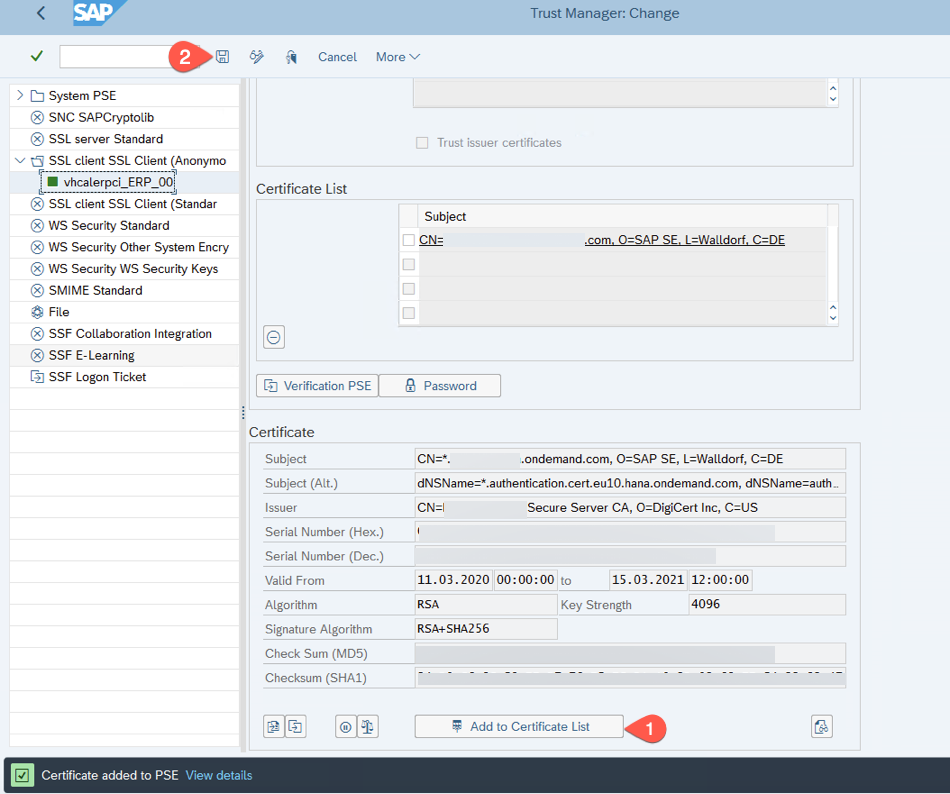The image size is (950, 794).
Task: Check the first certificate row checkbox
Action: point(409,240)
